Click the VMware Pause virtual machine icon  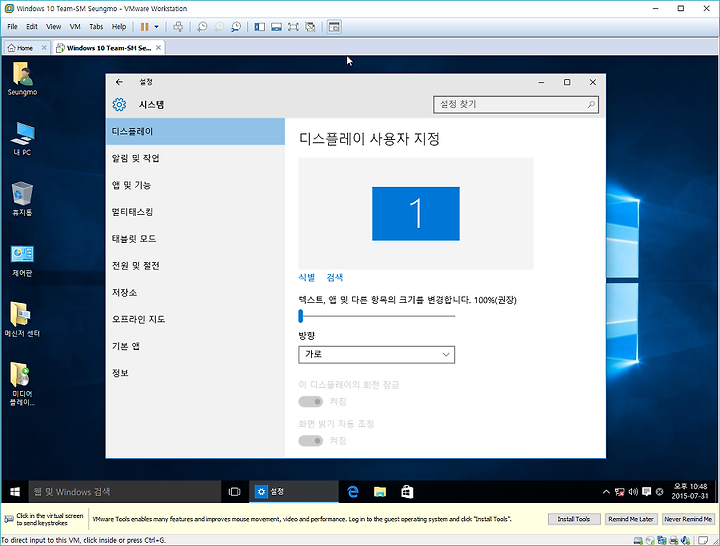point(145,27)
